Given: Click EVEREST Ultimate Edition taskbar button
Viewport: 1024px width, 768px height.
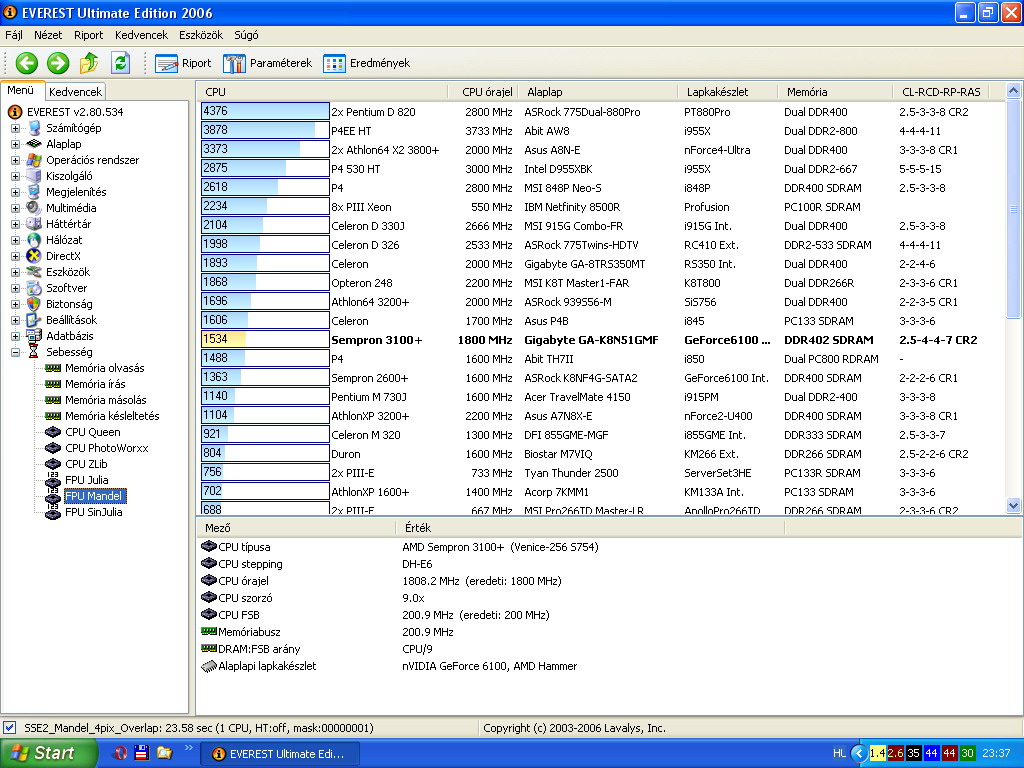Looking at the screenshot, I should (280, 754).
